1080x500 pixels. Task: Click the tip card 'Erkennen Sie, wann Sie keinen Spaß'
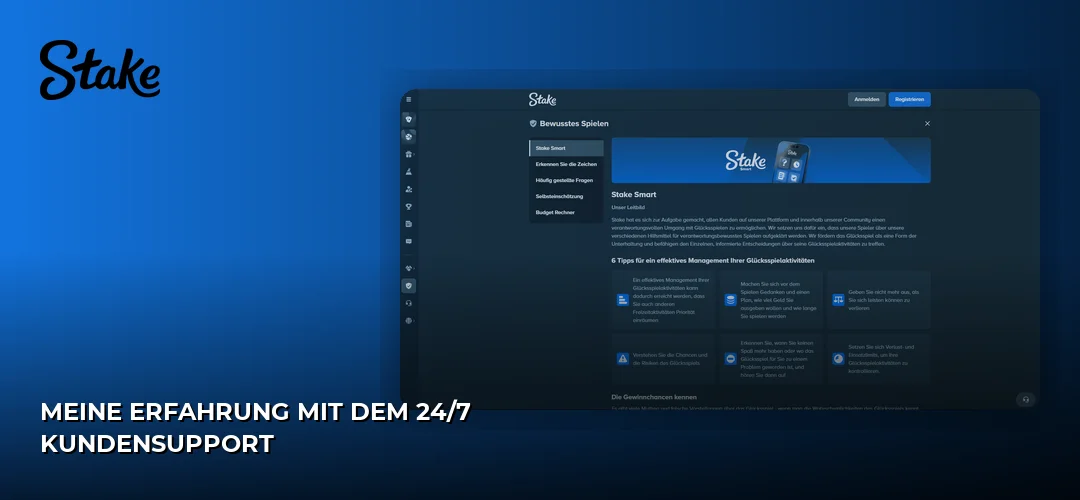pos(771,359)
